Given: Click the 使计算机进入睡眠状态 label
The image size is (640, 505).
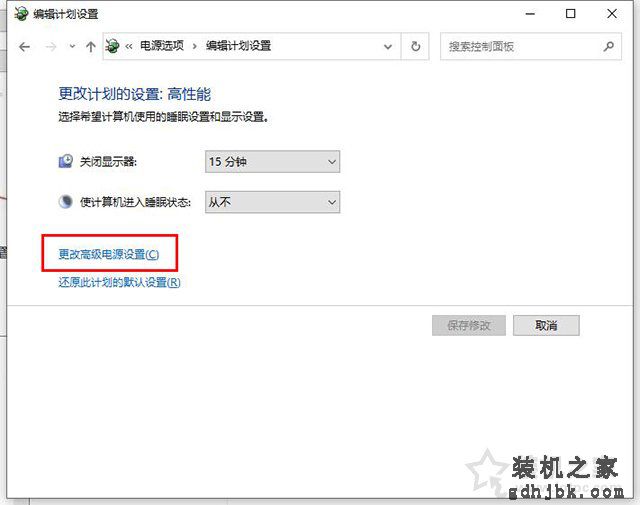Looking at the screenshot, I should [x=135, y=202].
